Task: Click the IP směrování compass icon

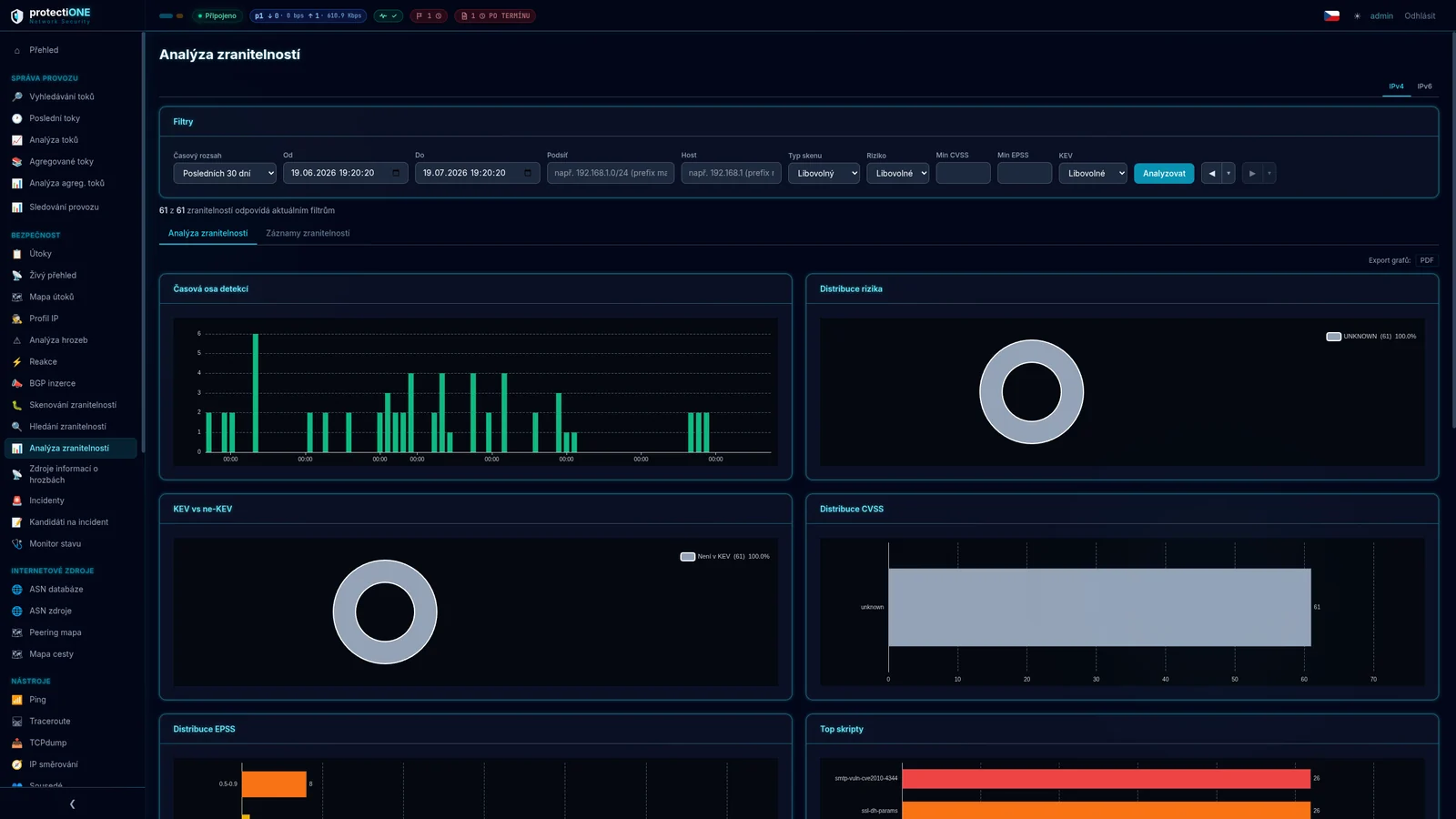Action: (x=16, y=765)
